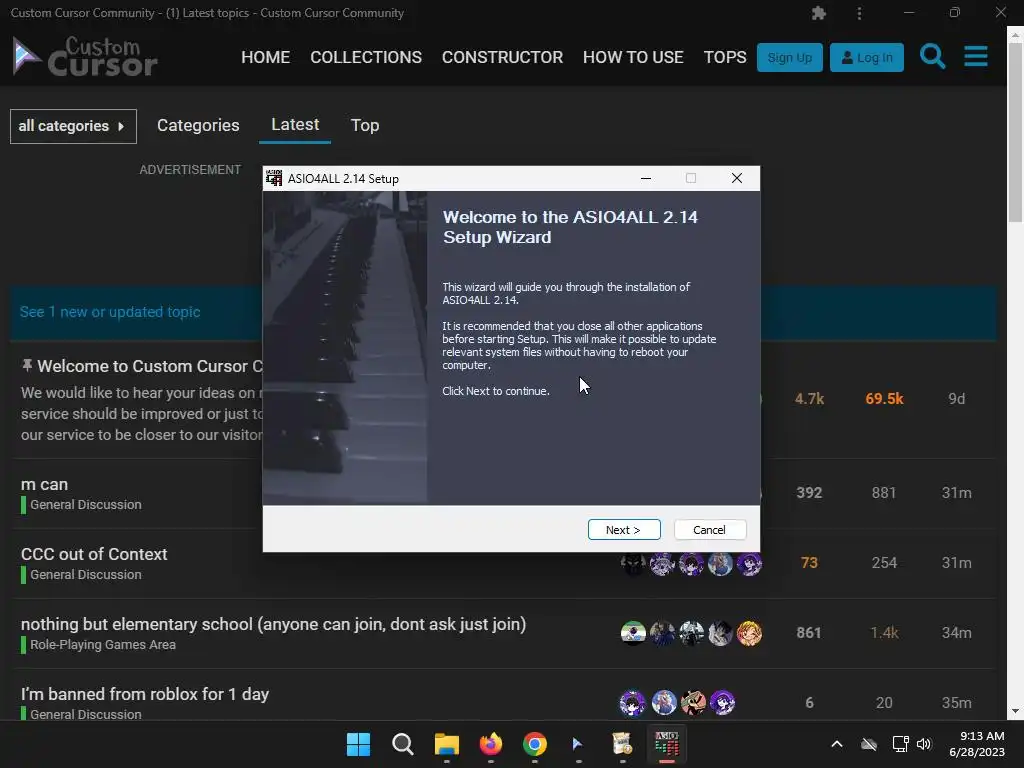Open the site search magnifier icon
Image resolution: width=1024 pixels, height=768 pixels.
pos(932,57)
